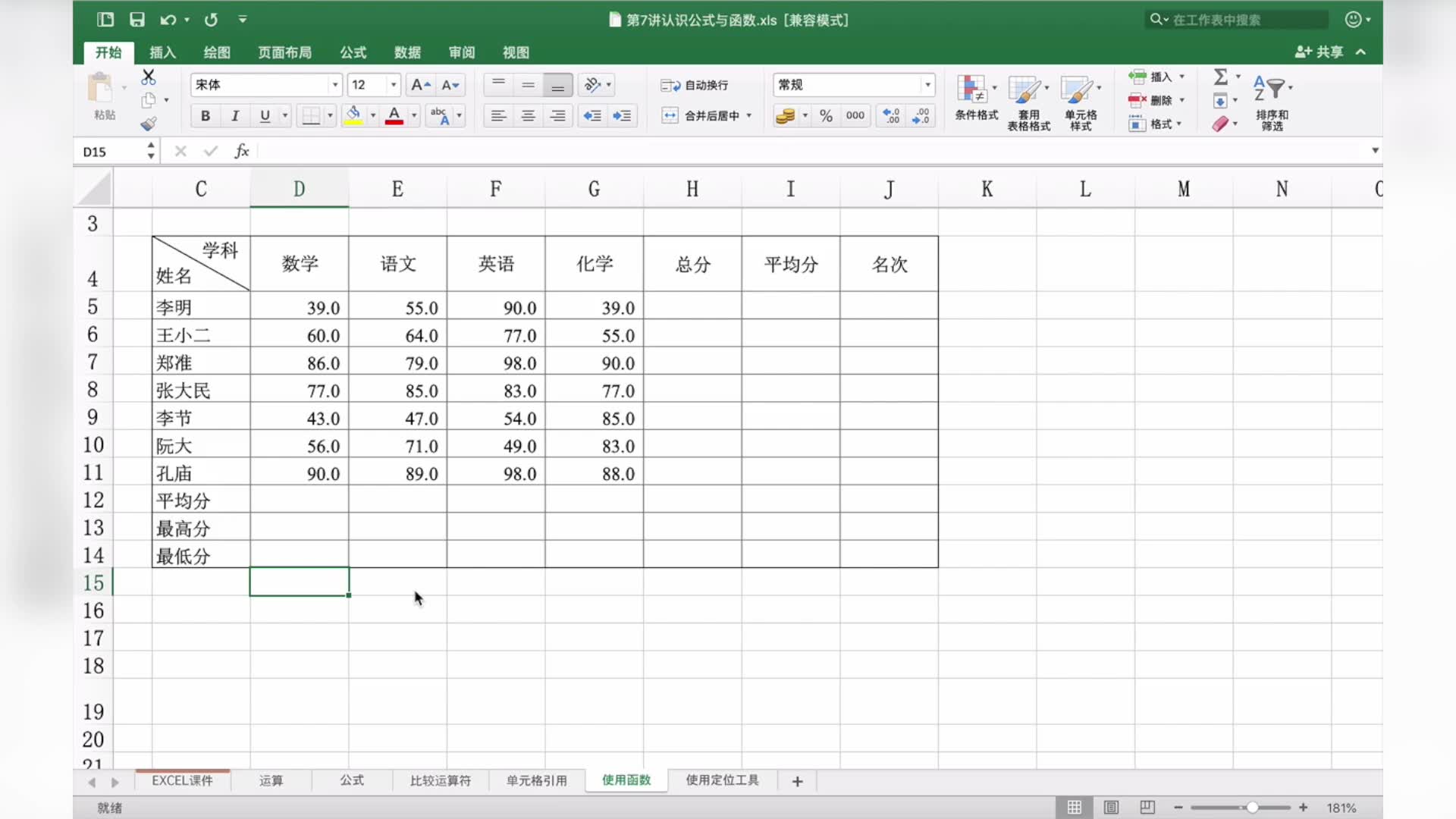
Task: Switch to Page Layout view in status bar
Action: (1111, 808)
